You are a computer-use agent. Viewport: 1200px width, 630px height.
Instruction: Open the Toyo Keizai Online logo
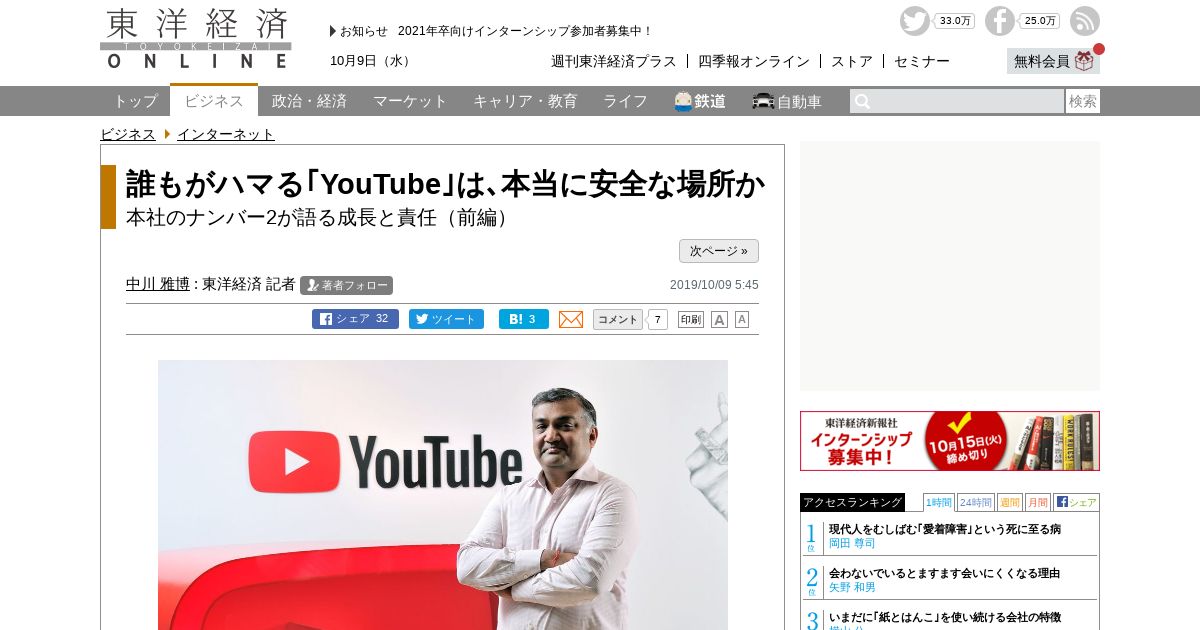click(x=196, y=39)
